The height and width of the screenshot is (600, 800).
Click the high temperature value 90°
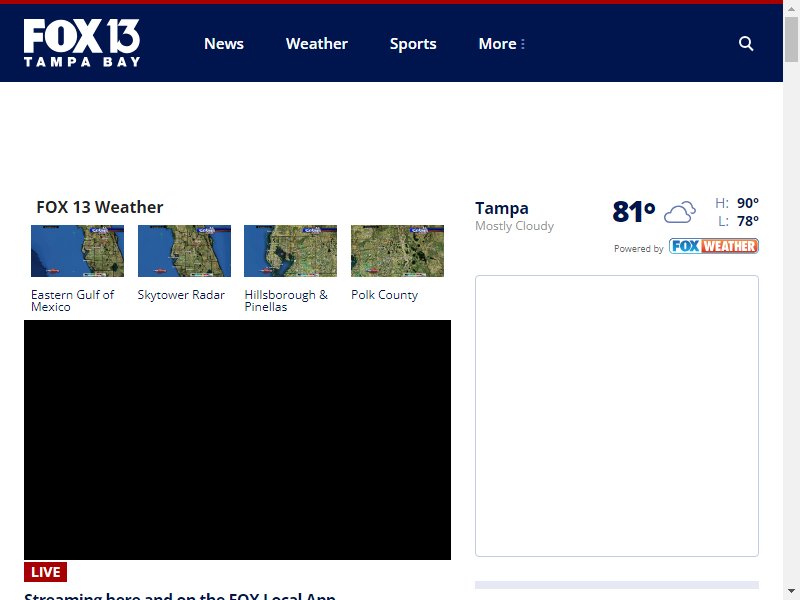748,203
